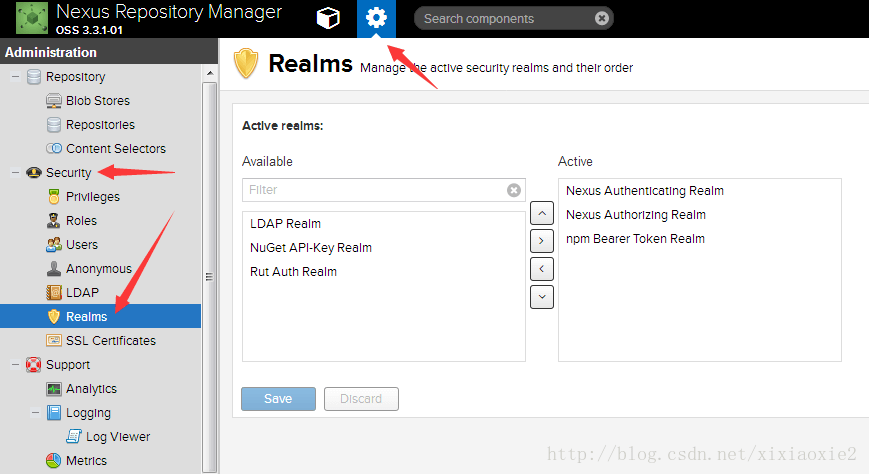The image size is (869, 474).
Task: Open the Browse cube icon in header
Action: [327, 18]
